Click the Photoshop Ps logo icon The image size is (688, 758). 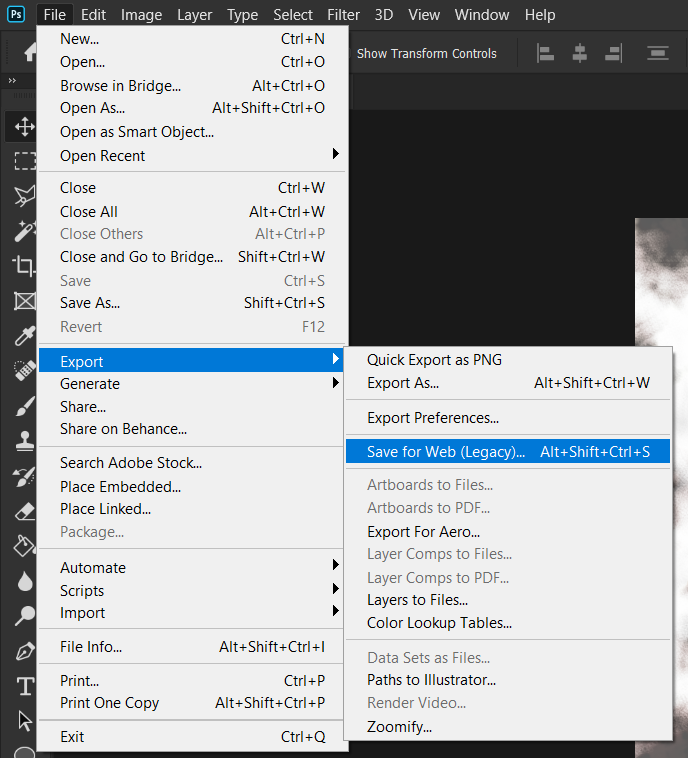[x=16, y=15]
